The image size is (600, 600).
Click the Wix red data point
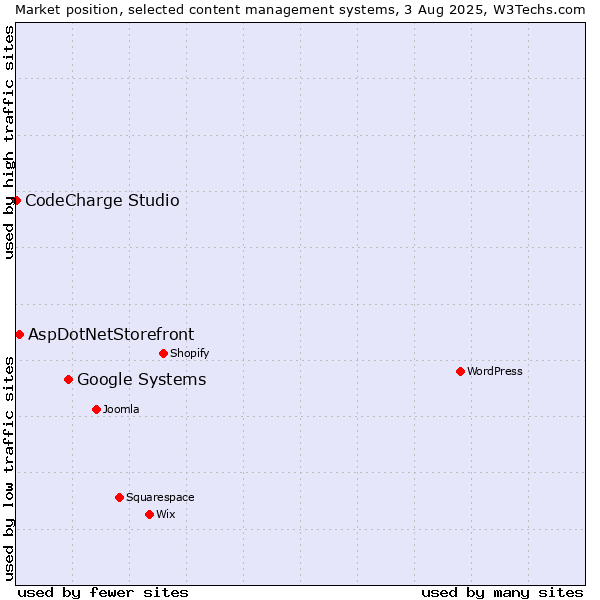150,515
